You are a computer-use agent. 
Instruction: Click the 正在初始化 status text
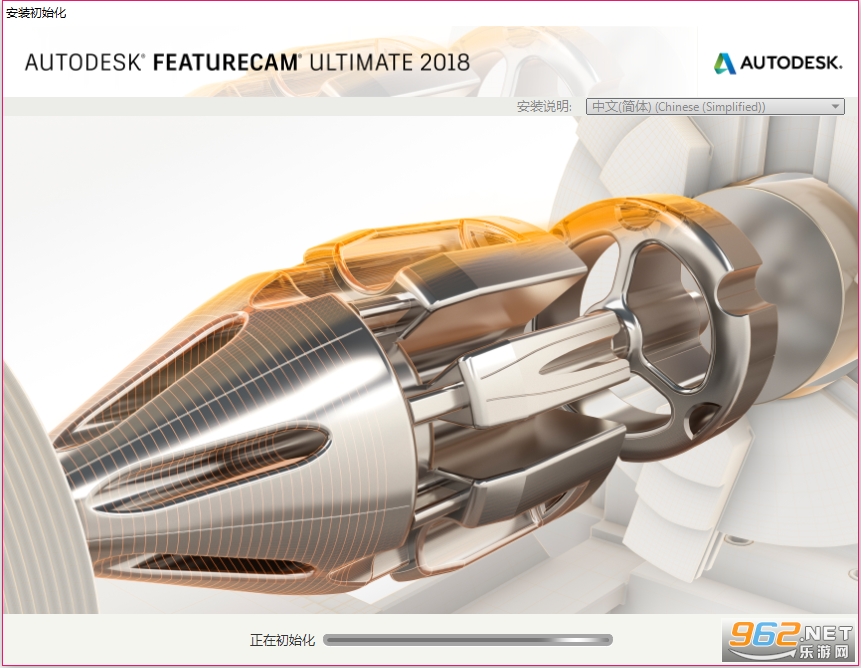(x=282, y=640)
